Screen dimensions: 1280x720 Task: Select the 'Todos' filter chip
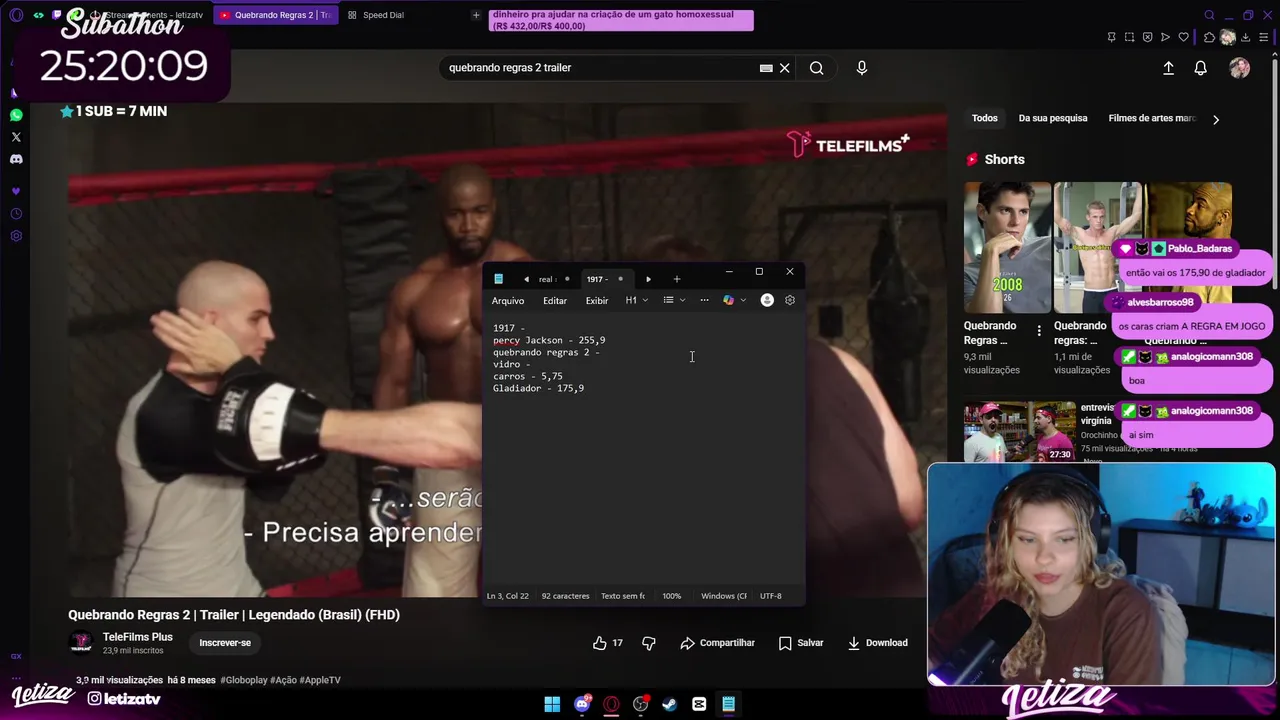coord(985,118)
